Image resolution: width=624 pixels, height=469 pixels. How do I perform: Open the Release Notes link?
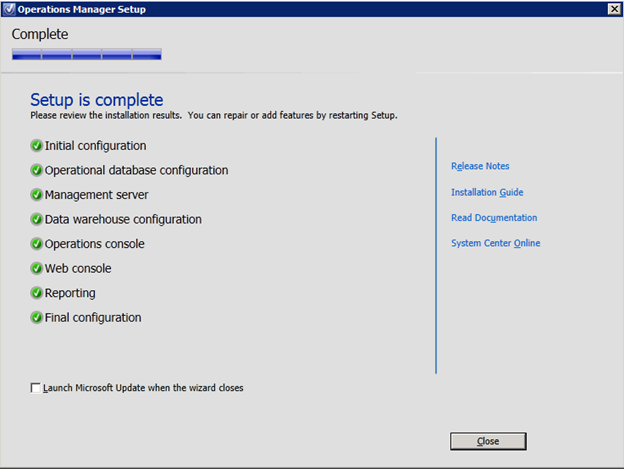pos(480,166)
